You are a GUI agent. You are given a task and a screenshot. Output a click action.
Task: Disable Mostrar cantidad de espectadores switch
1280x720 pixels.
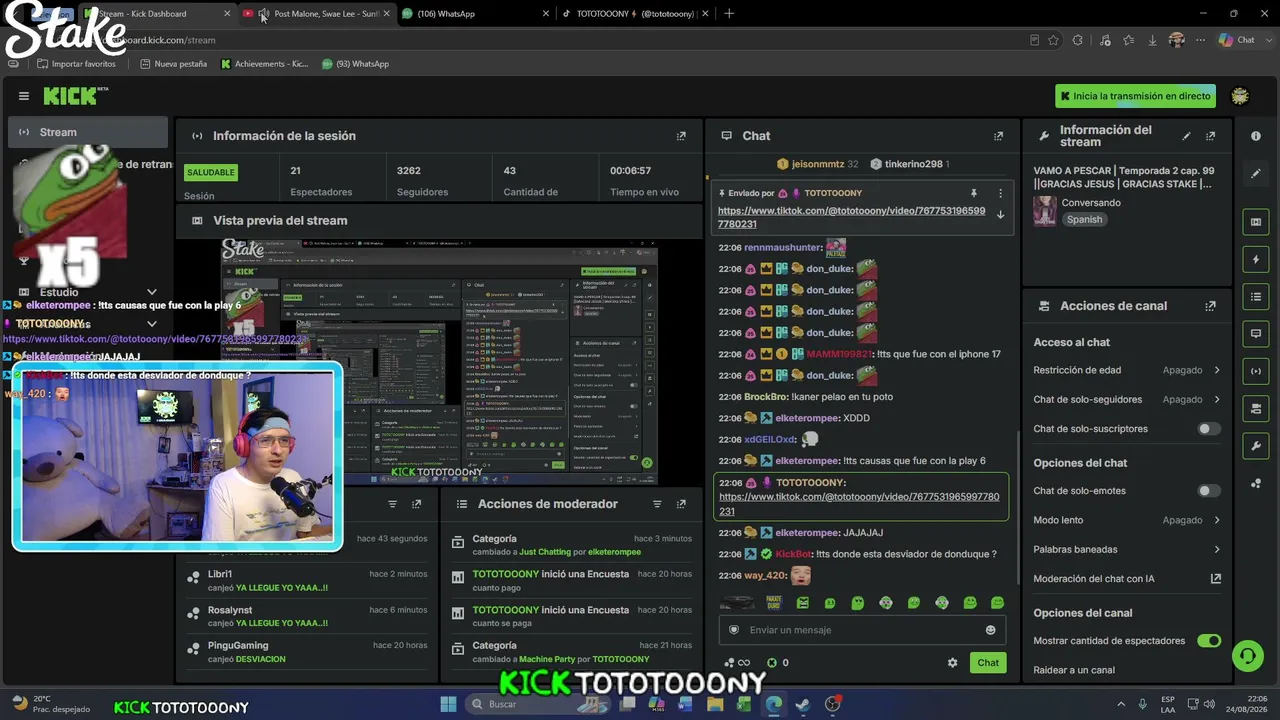pos(1209,641)
